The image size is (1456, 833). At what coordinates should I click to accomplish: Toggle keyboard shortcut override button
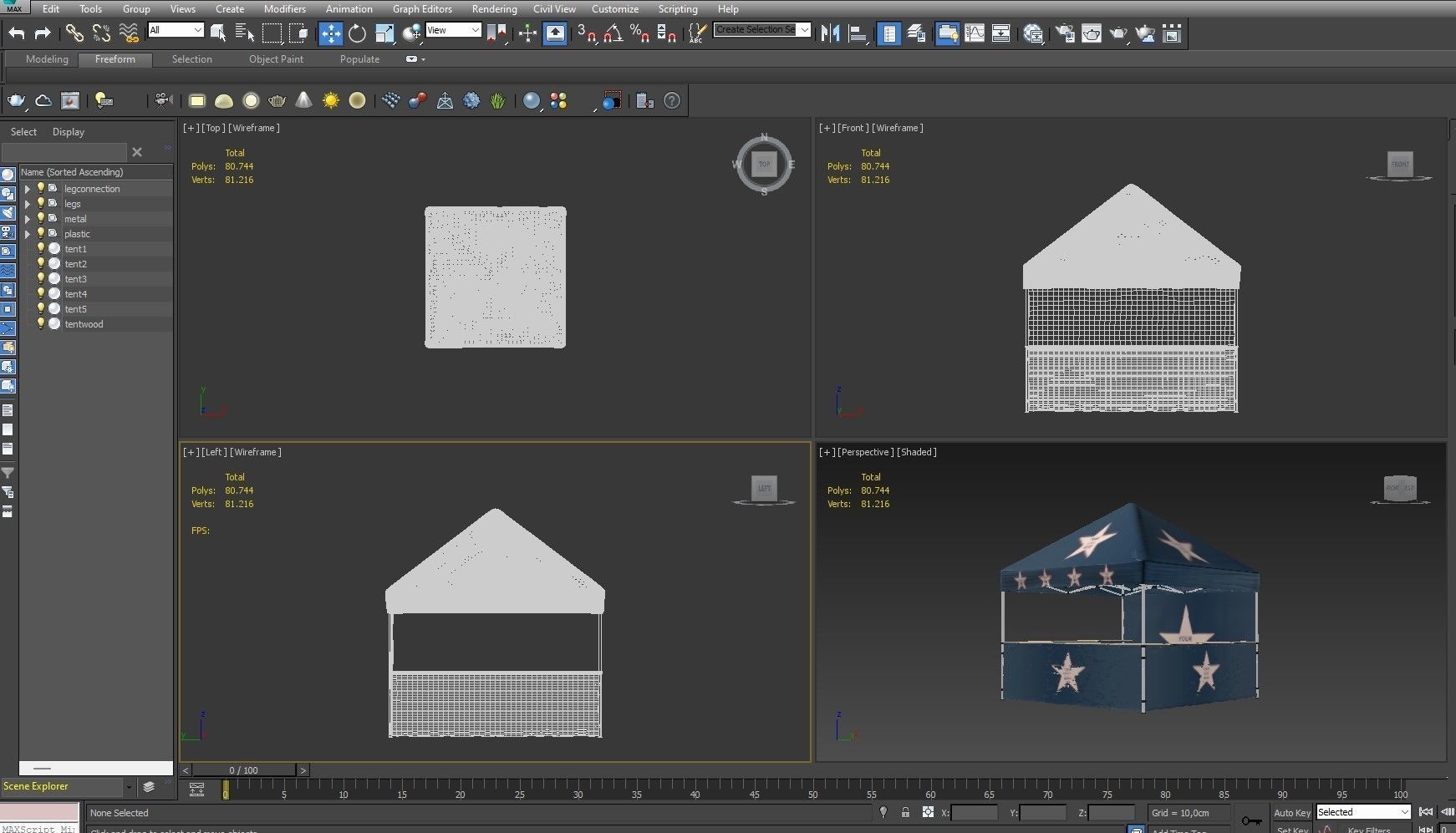555,33
